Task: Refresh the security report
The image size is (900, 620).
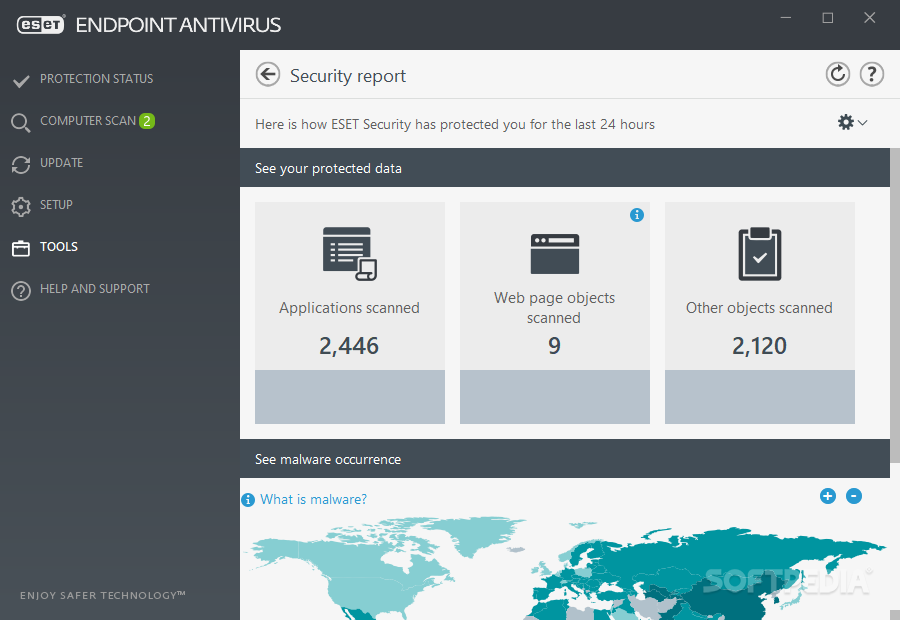Action: [x=837, y=75]
